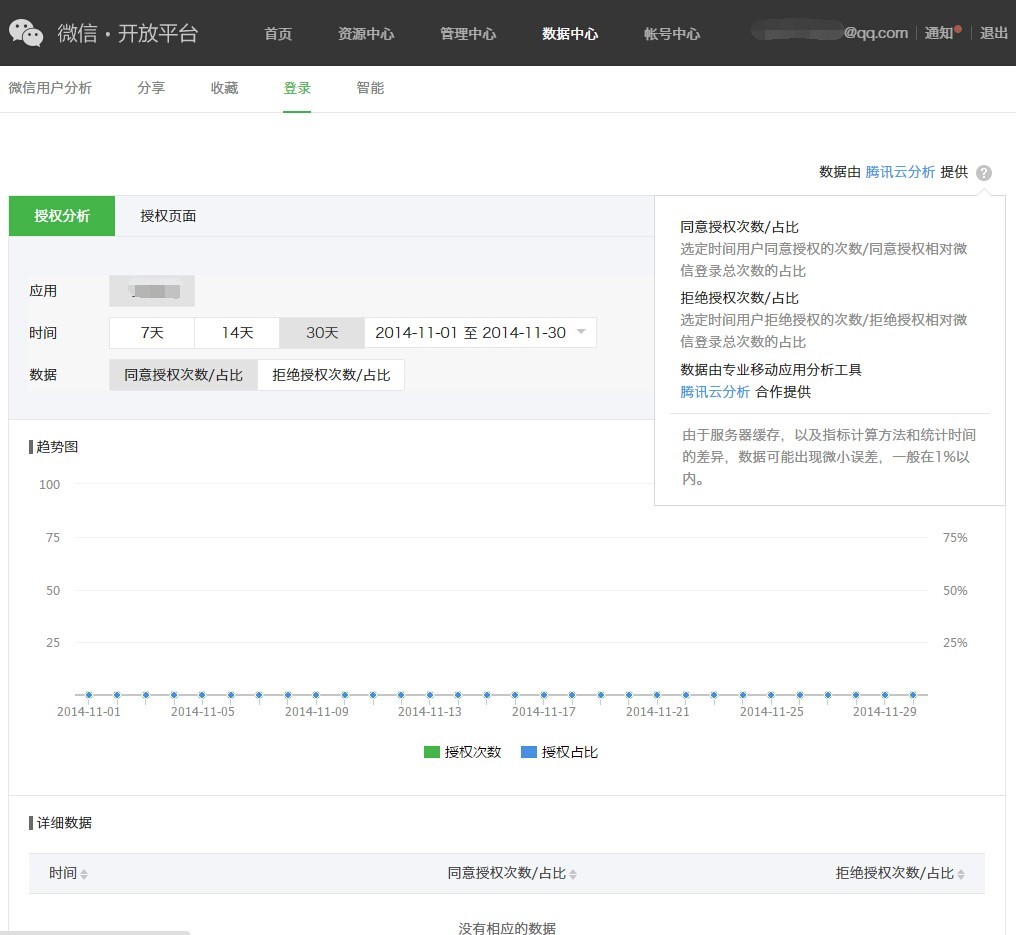Screen dimensions: 1016x935
Task: Click the 2014-11-21 axis label
Action: tap(658, 711)
